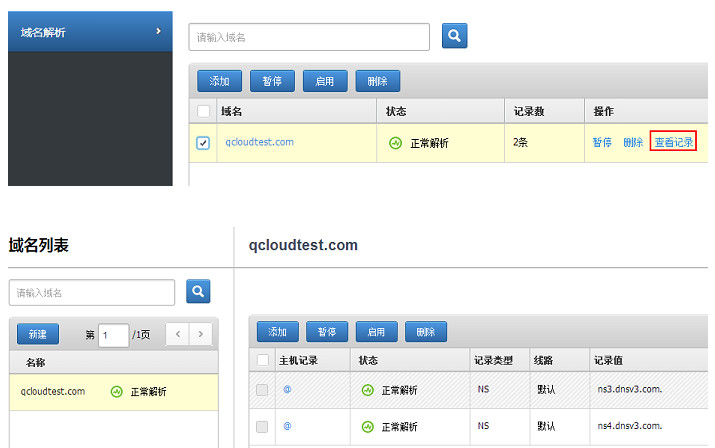Screen dimensions: 715x448
Task: Click the domain list search input field
Action: 92,292
